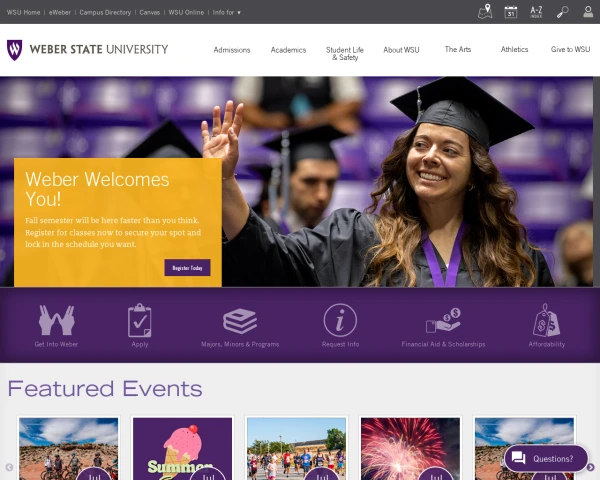This screenshot has height=480, width=600.
Task: Click the Canvas link
Action: 150,12
